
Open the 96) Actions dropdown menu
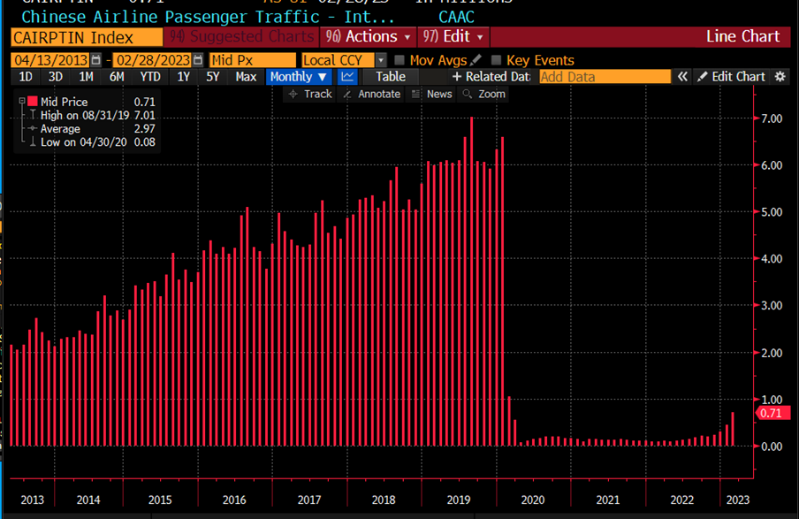[x=368, y=37]
